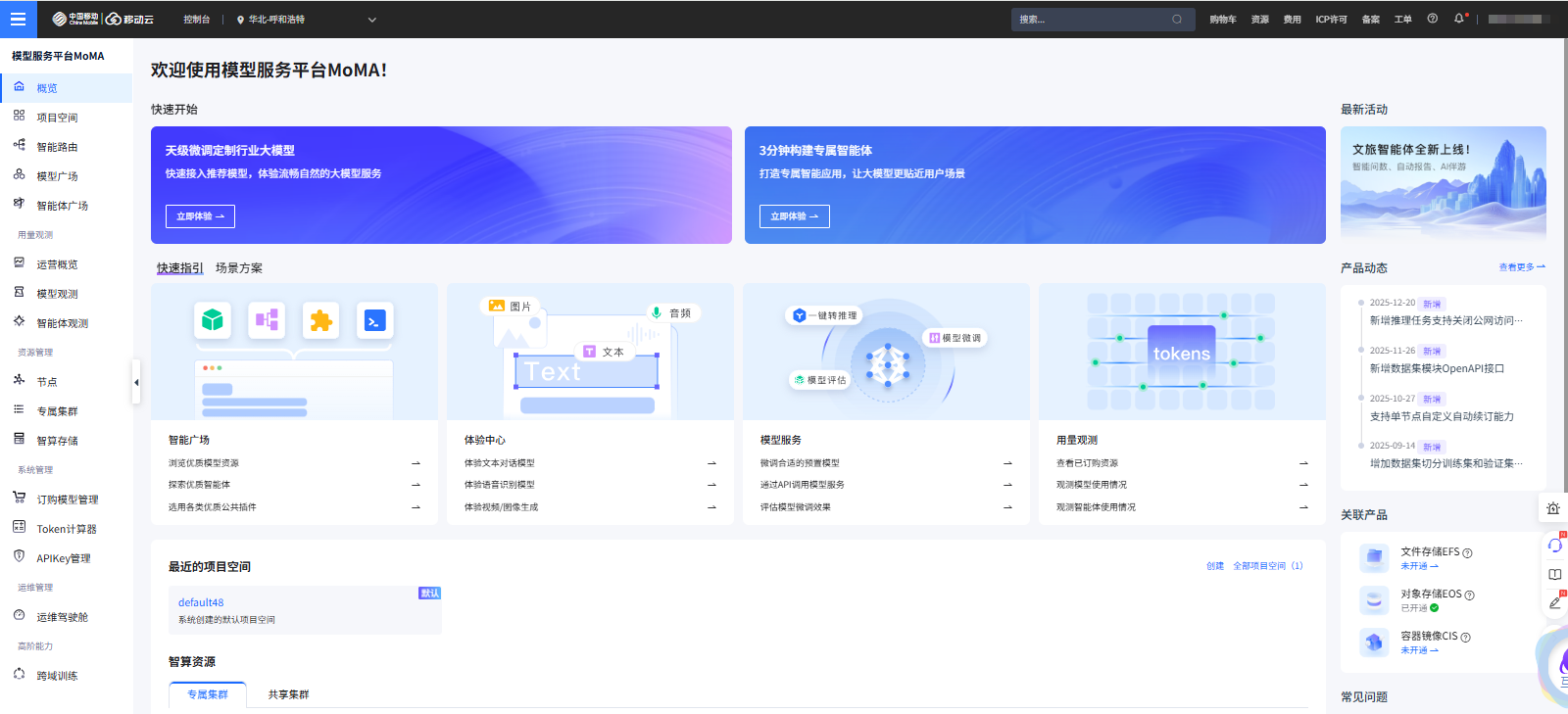The height and width of the screenshot is (714, 1568).
Task: Open 评估模型微调效果 link
Action: (x=796, y=507)
